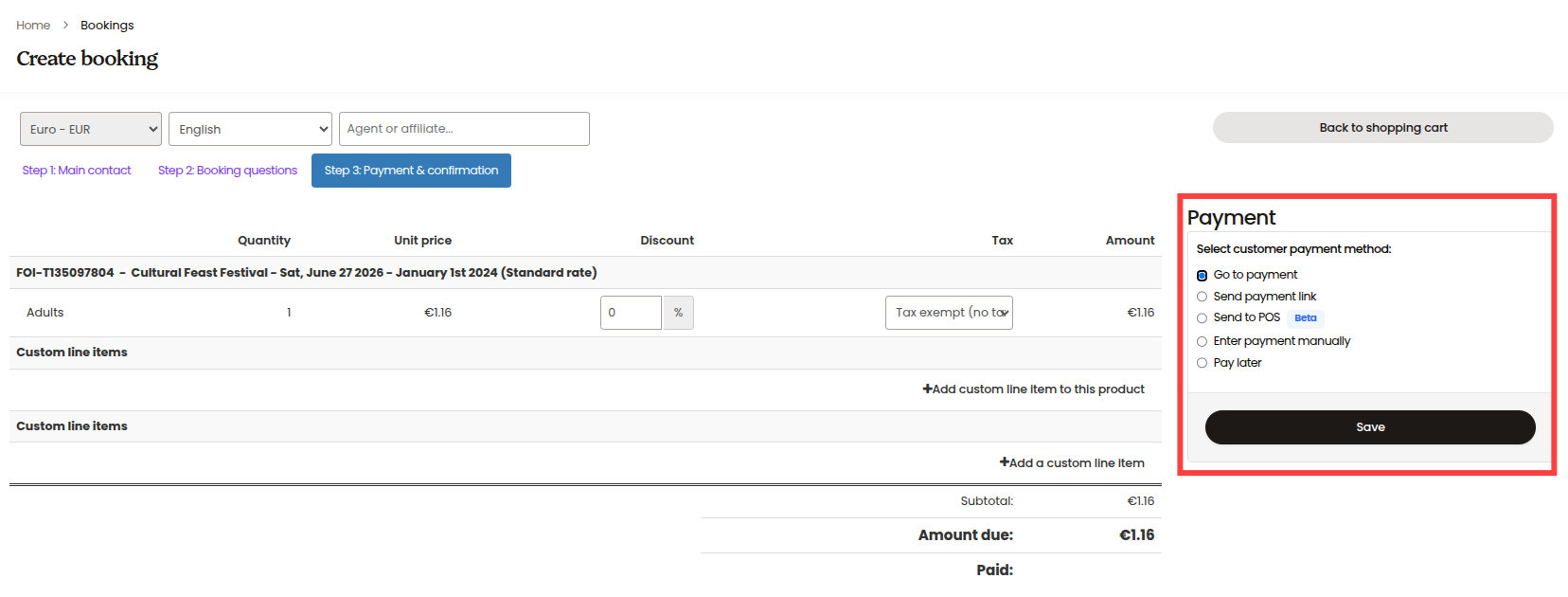
Task: Click the Beta badge next to Send to POS
Action: [x=1305, y=318]
